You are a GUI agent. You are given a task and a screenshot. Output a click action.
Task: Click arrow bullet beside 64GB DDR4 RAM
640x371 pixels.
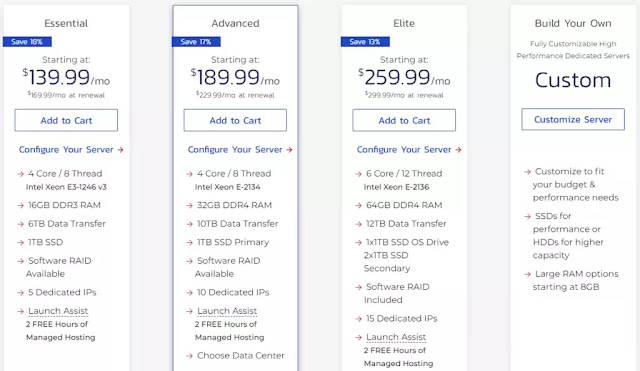[x=358, y=205]
